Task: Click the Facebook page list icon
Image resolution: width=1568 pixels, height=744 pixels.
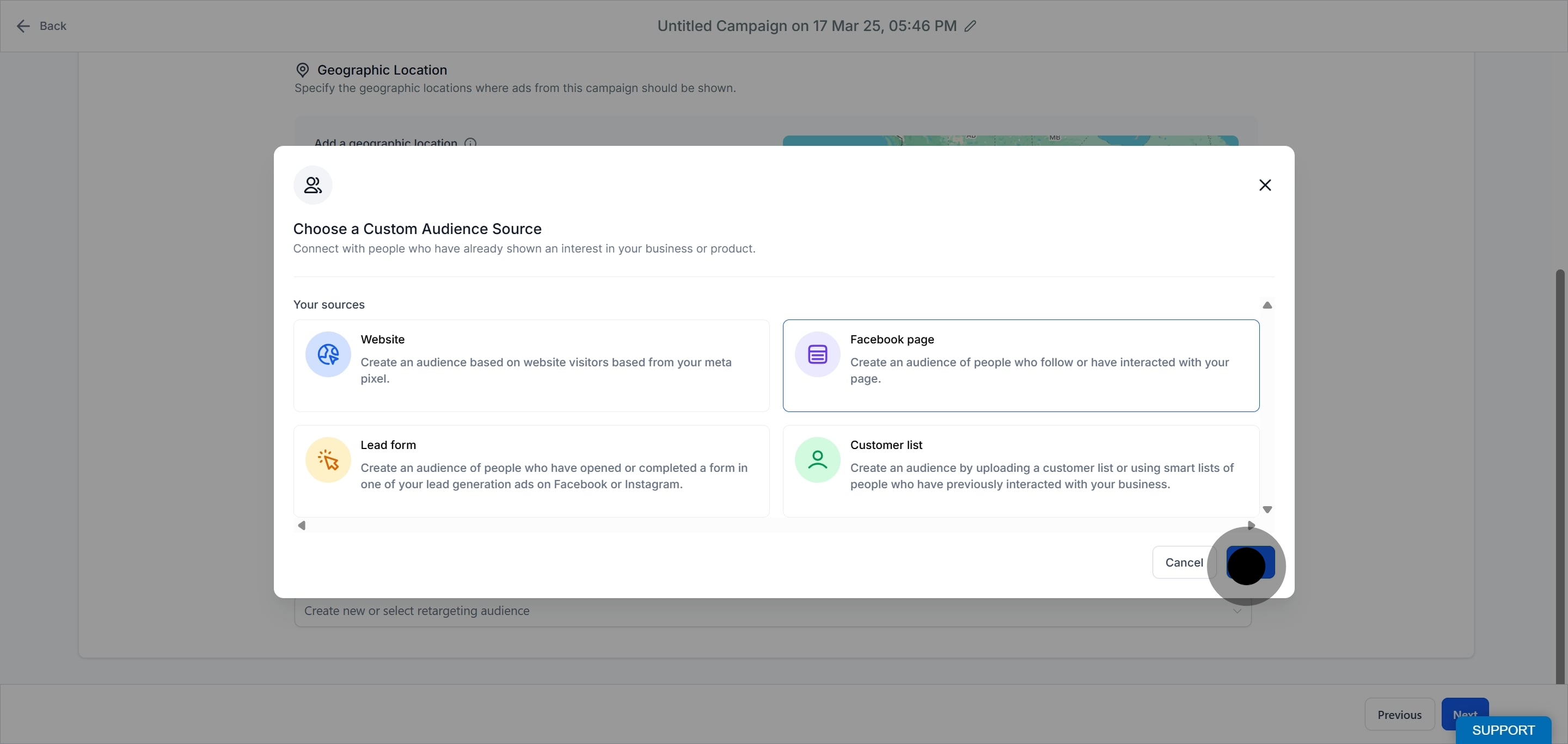Action: 817,355
